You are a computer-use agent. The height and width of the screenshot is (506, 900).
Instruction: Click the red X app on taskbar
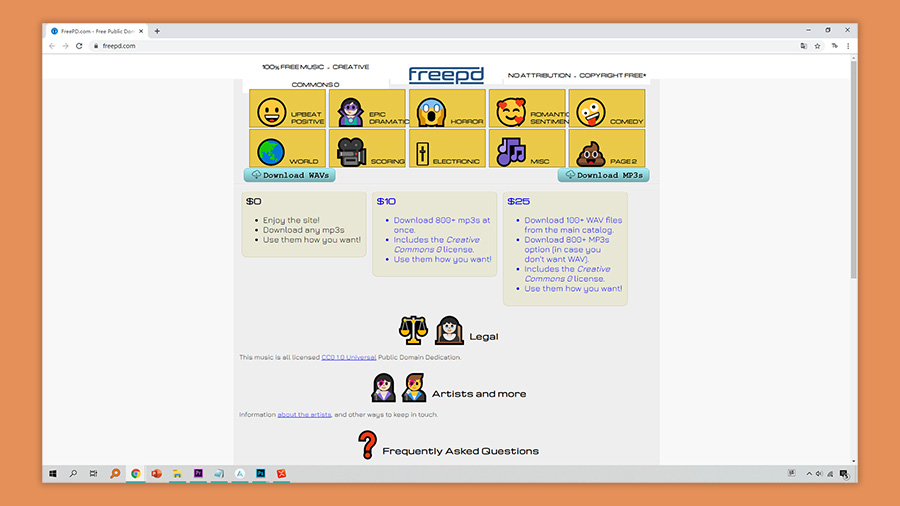(281, 473)
